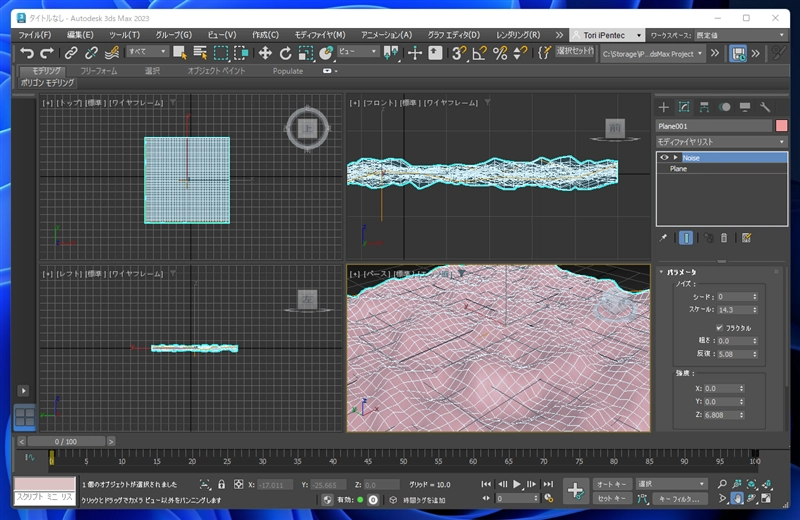This screenshot has width=800, height=520.
Task: Click the Remove Modifier trash icon
Action: [x=723, y=238]
